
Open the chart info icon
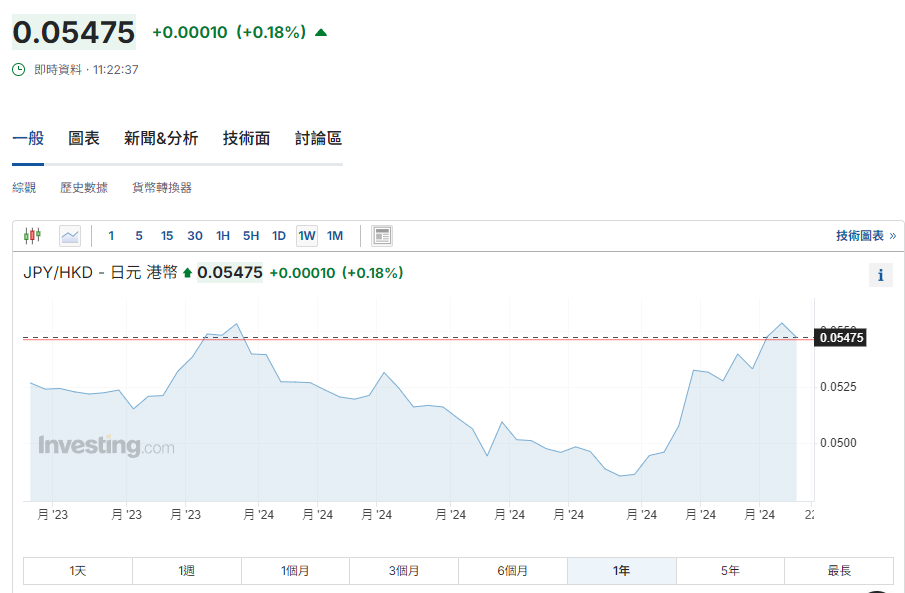[x=880, y=275]
